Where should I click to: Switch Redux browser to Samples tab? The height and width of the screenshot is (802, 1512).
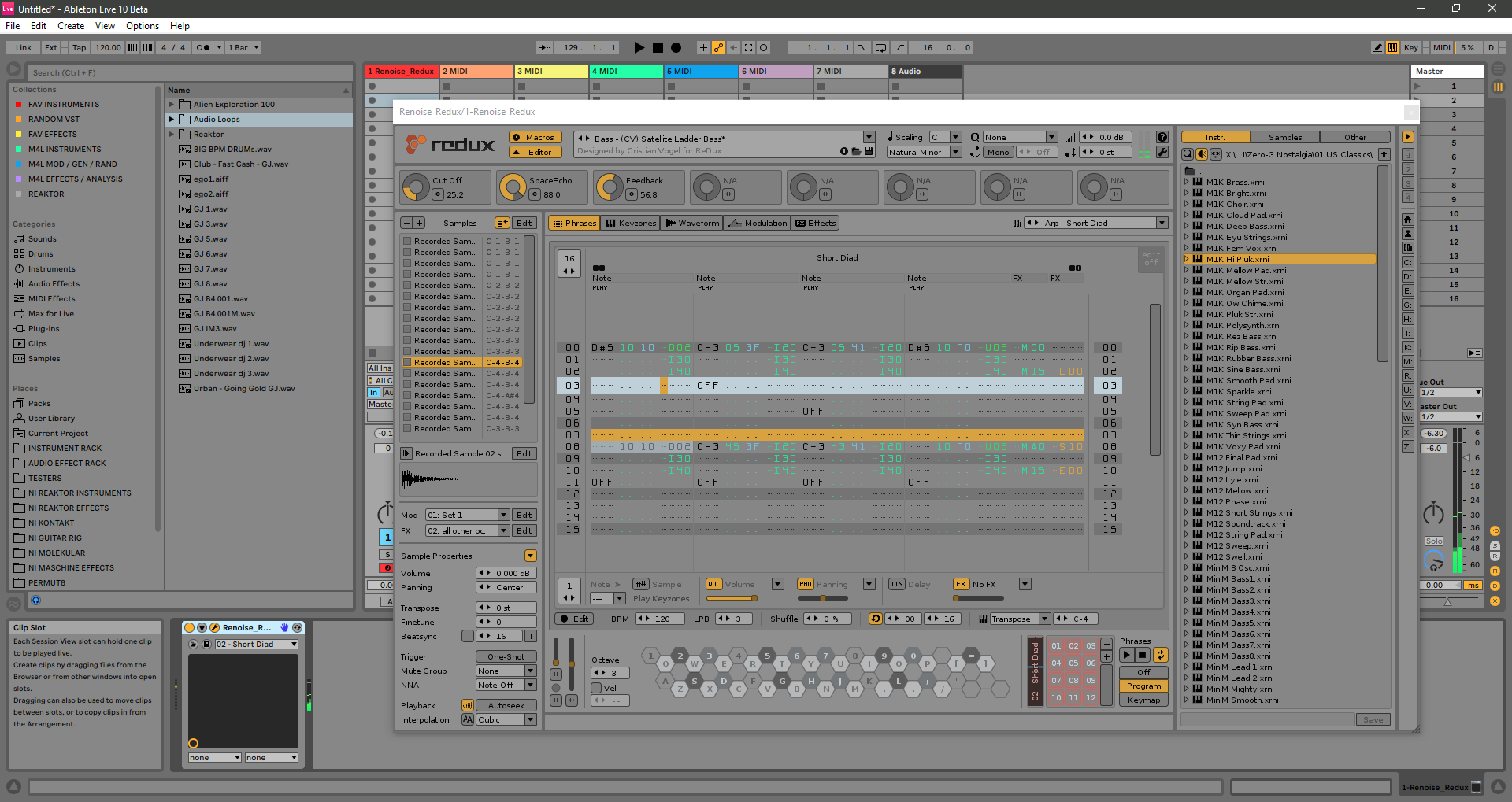point(1285,137)
